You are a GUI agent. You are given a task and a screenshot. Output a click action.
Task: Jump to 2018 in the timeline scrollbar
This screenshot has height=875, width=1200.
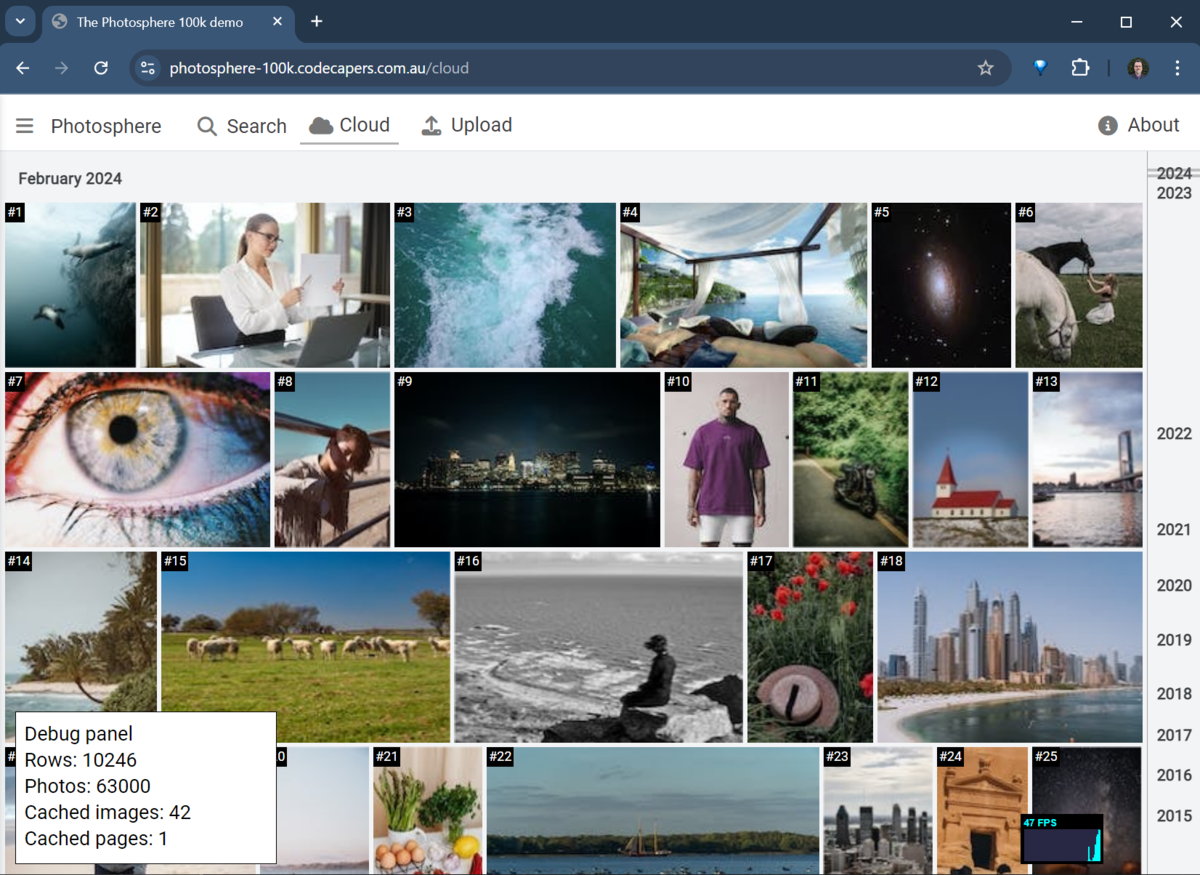(x=1173, y=694)
